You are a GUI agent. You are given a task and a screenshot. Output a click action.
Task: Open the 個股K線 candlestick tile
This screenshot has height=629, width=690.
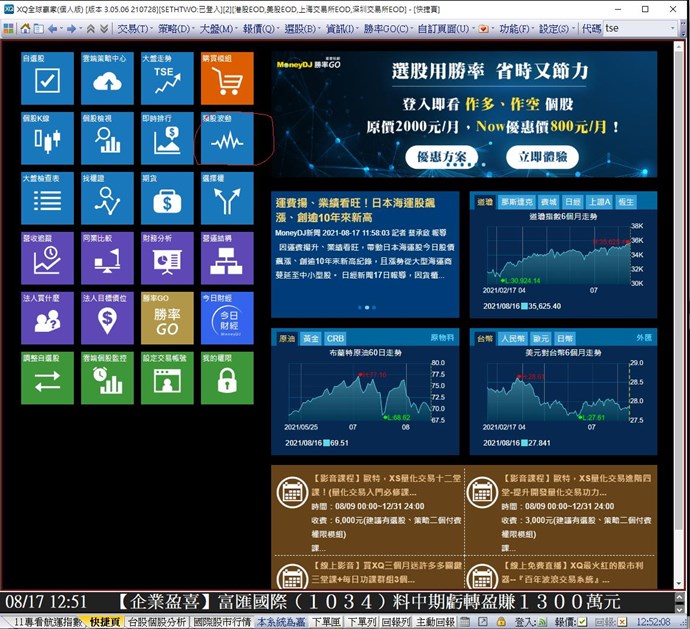(x=47, y=138)
